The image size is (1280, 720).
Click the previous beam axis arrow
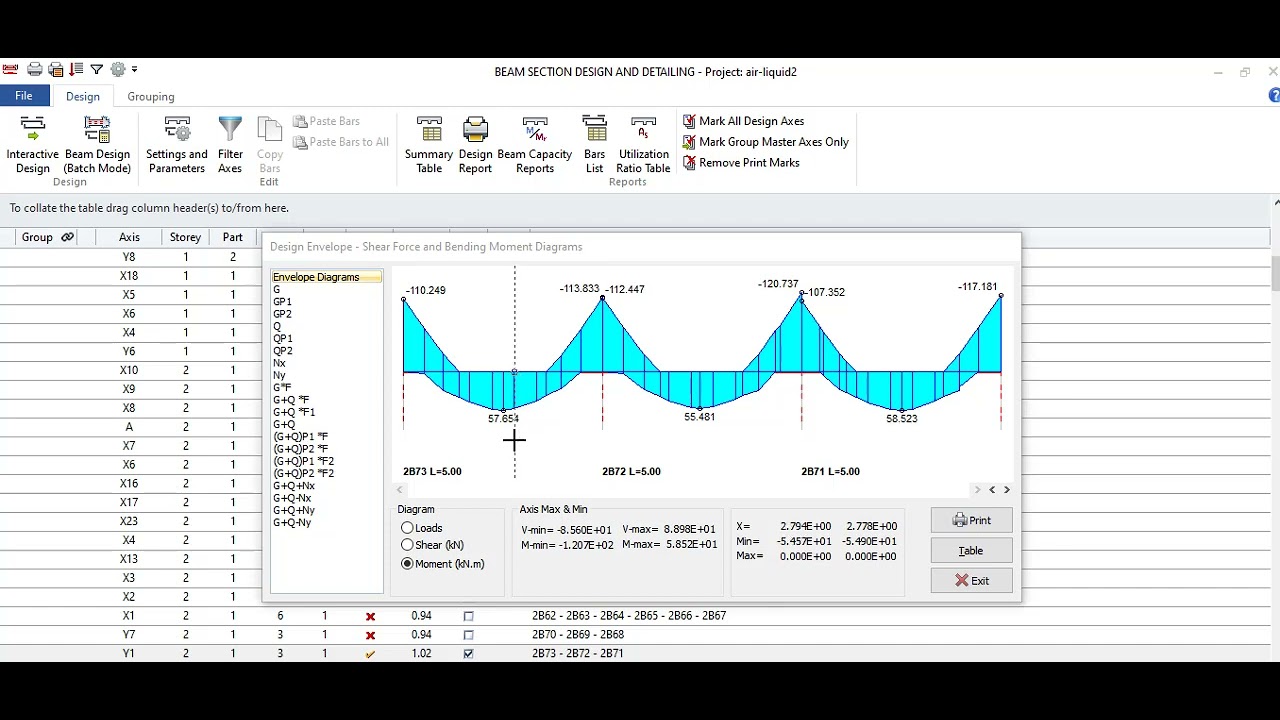point(992,490)
